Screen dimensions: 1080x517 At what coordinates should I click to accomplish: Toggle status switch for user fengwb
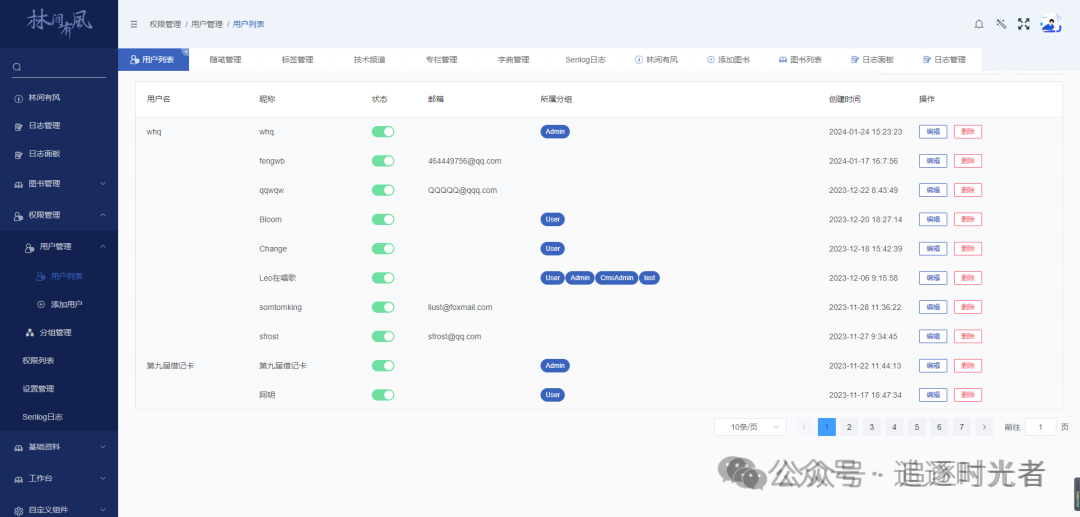tap(383, 161)
